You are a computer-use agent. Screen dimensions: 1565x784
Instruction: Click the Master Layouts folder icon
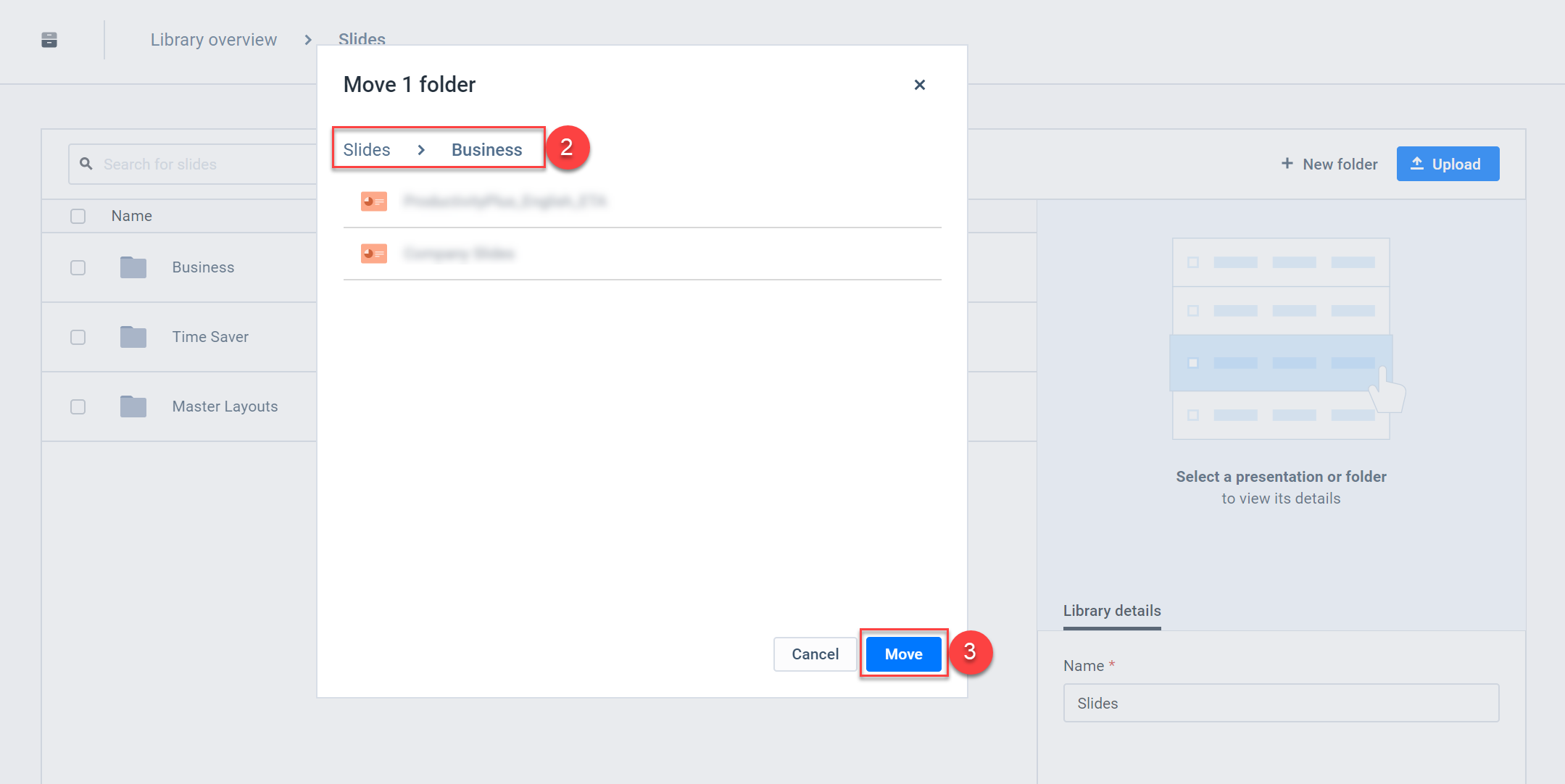tap(133, 406)
